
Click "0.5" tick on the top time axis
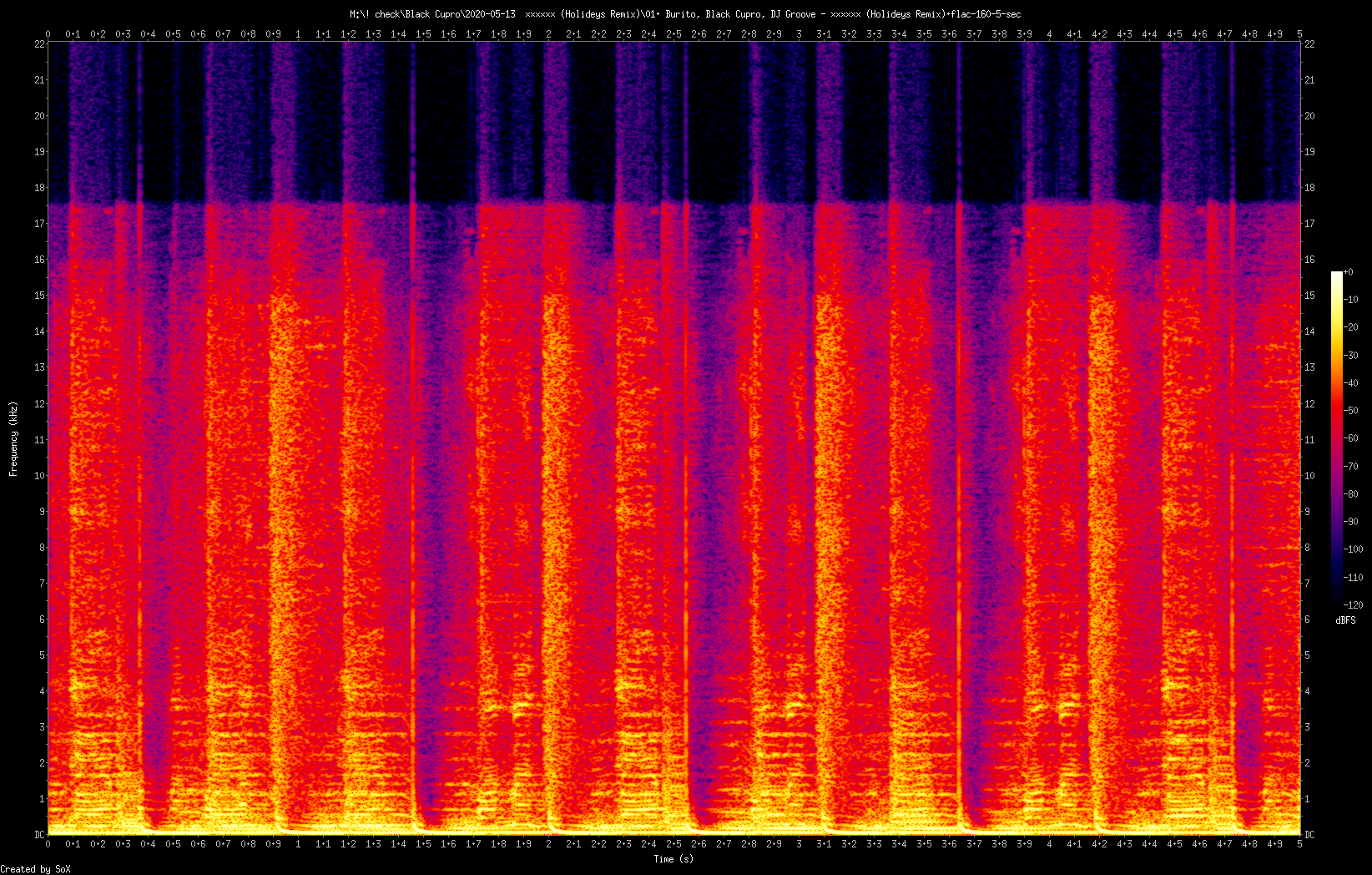[x=173, y=34]
